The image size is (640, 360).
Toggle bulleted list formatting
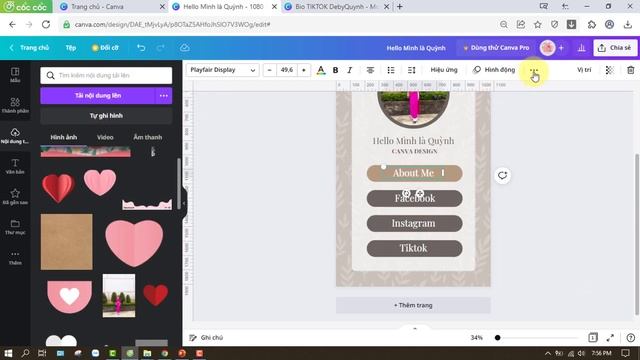click(391, 70)
